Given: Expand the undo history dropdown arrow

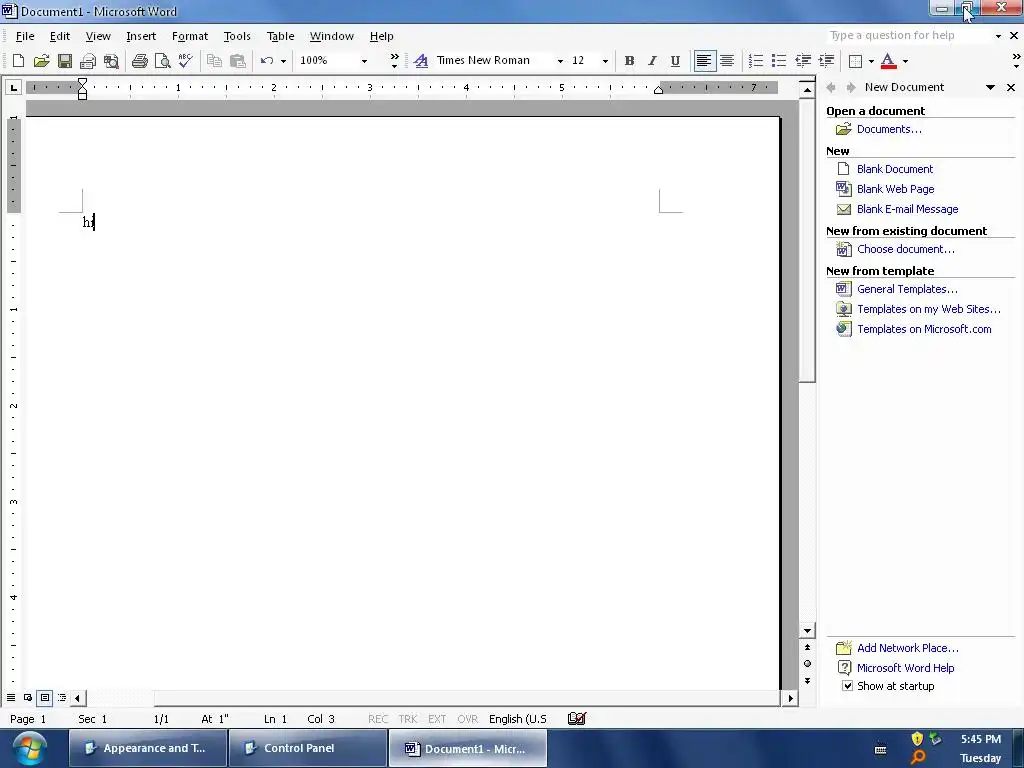Looking at the screenshot, I should [283, 61].
